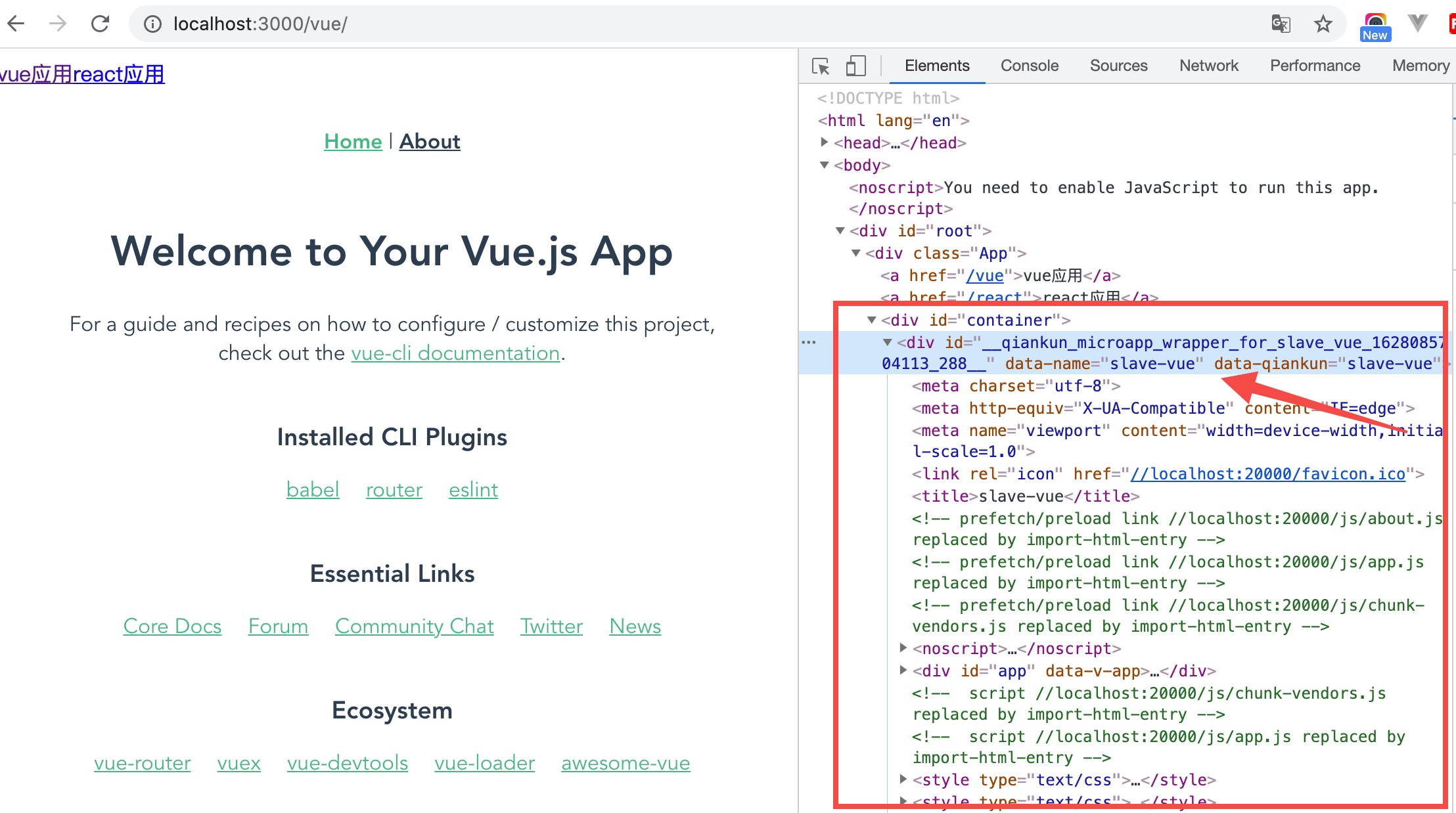The height and width of the screenshot is (813, 1456).
Task: Expand the head element node
Action: [825, 142]
